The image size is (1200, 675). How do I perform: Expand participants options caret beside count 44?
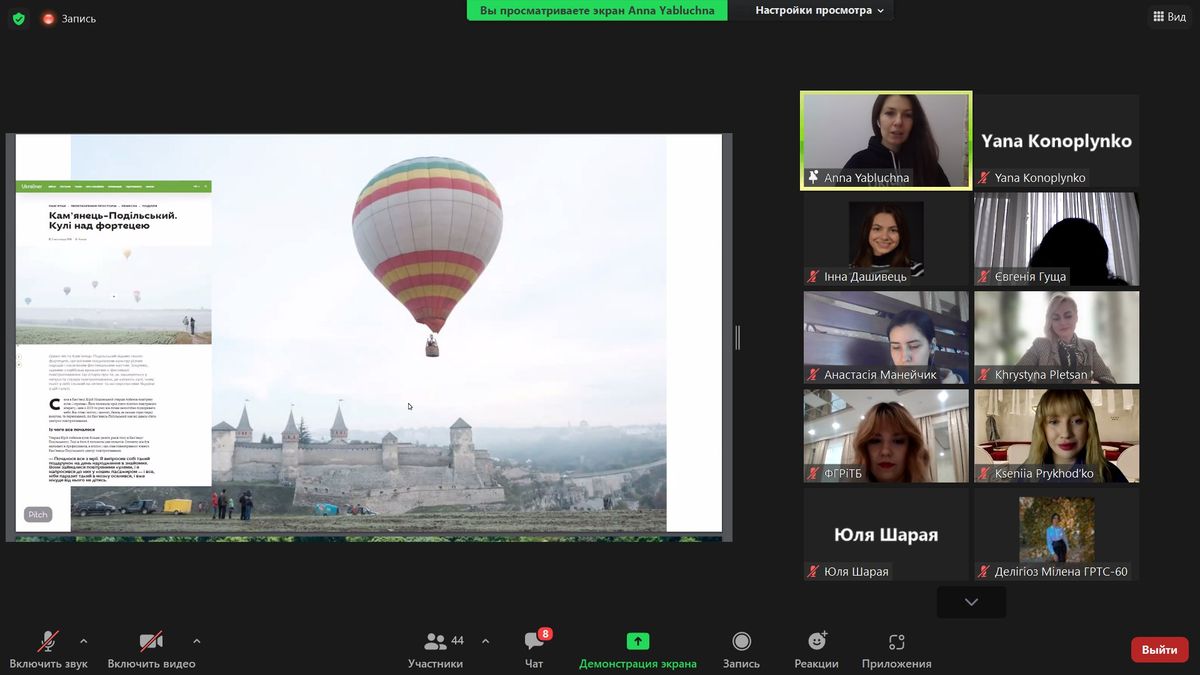coord(485,641)
